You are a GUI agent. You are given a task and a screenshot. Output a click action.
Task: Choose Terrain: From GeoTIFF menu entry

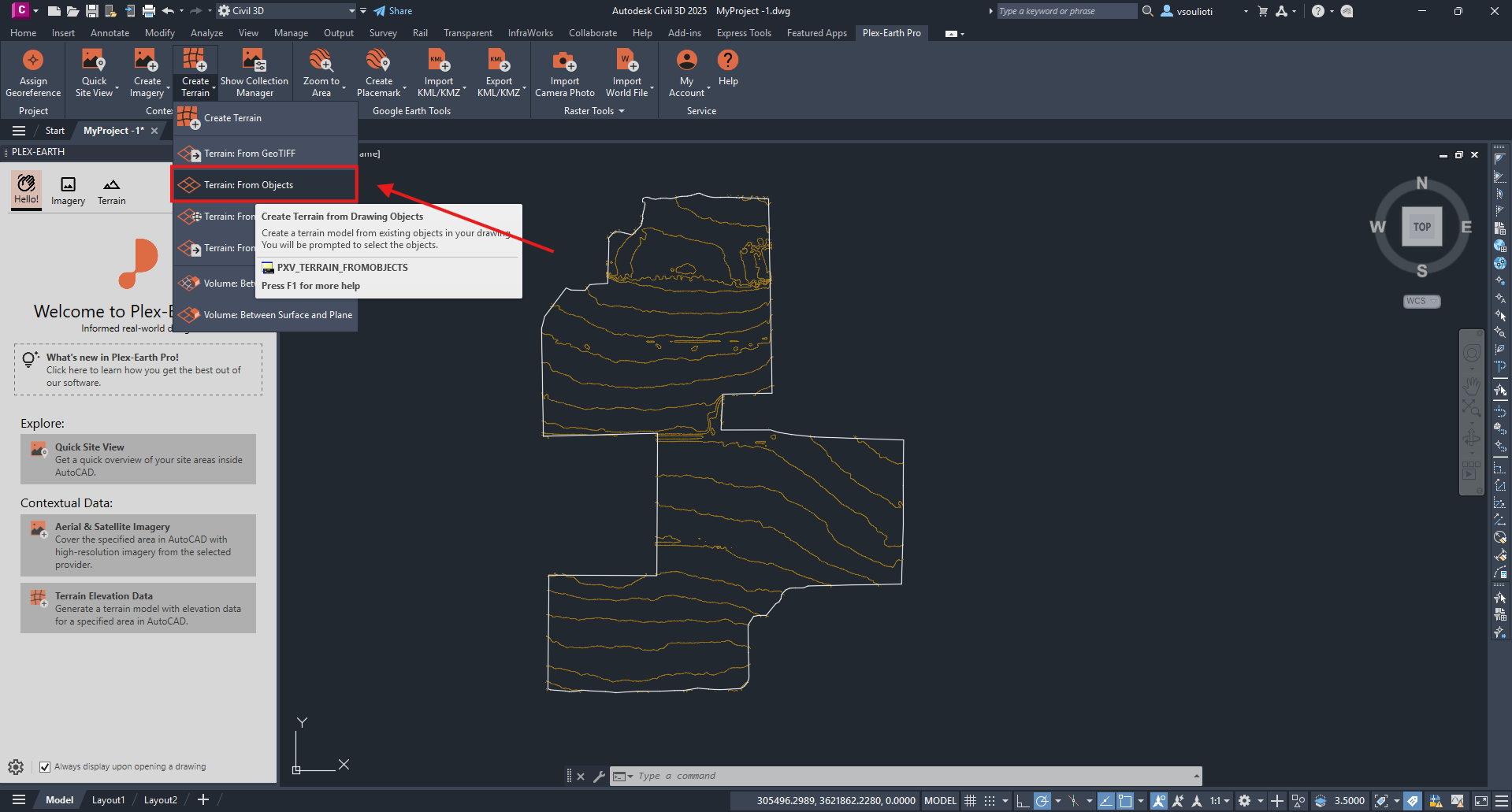pos(265,154)
